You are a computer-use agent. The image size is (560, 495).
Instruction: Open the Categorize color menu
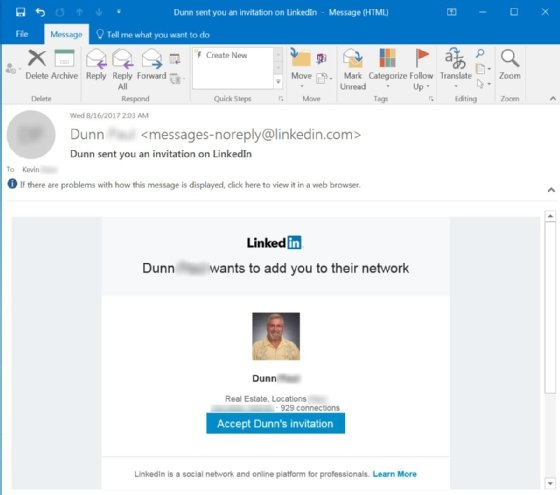pyautogui.click(x=388, y=68)
